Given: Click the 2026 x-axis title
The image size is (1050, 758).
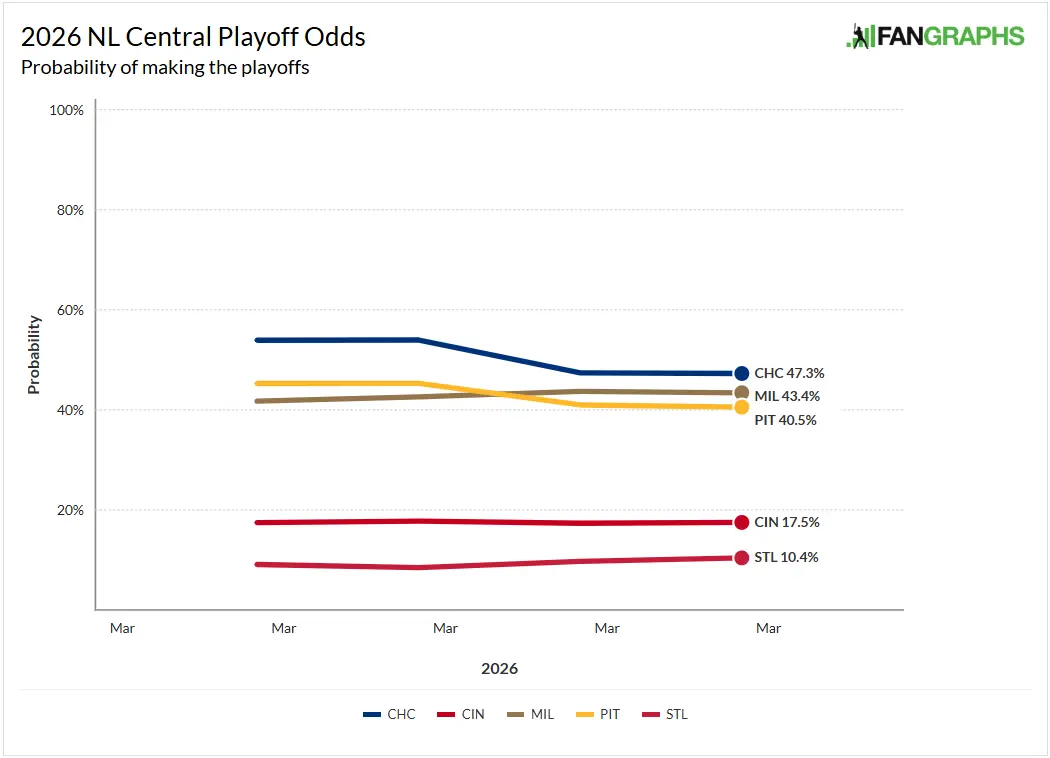Looking at the screenshot, I should [499, 668].
